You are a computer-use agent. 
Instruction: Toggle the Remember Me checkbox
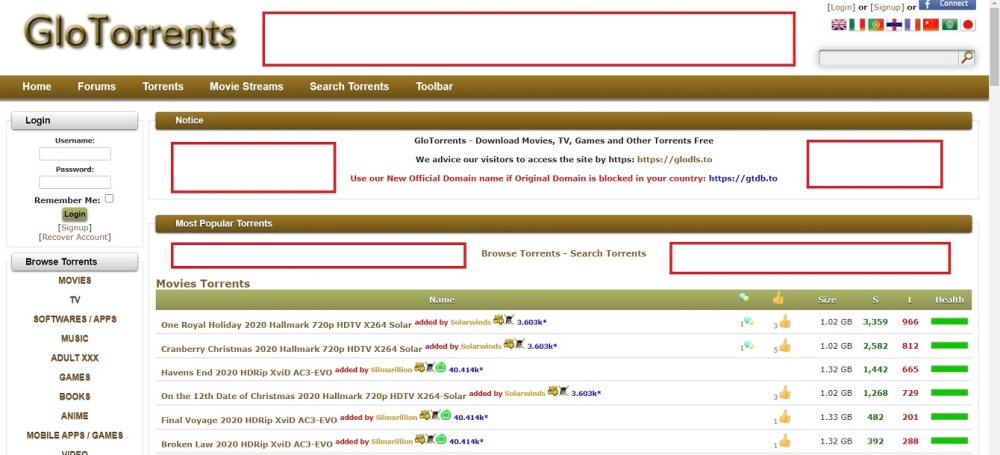coord(109,199)
